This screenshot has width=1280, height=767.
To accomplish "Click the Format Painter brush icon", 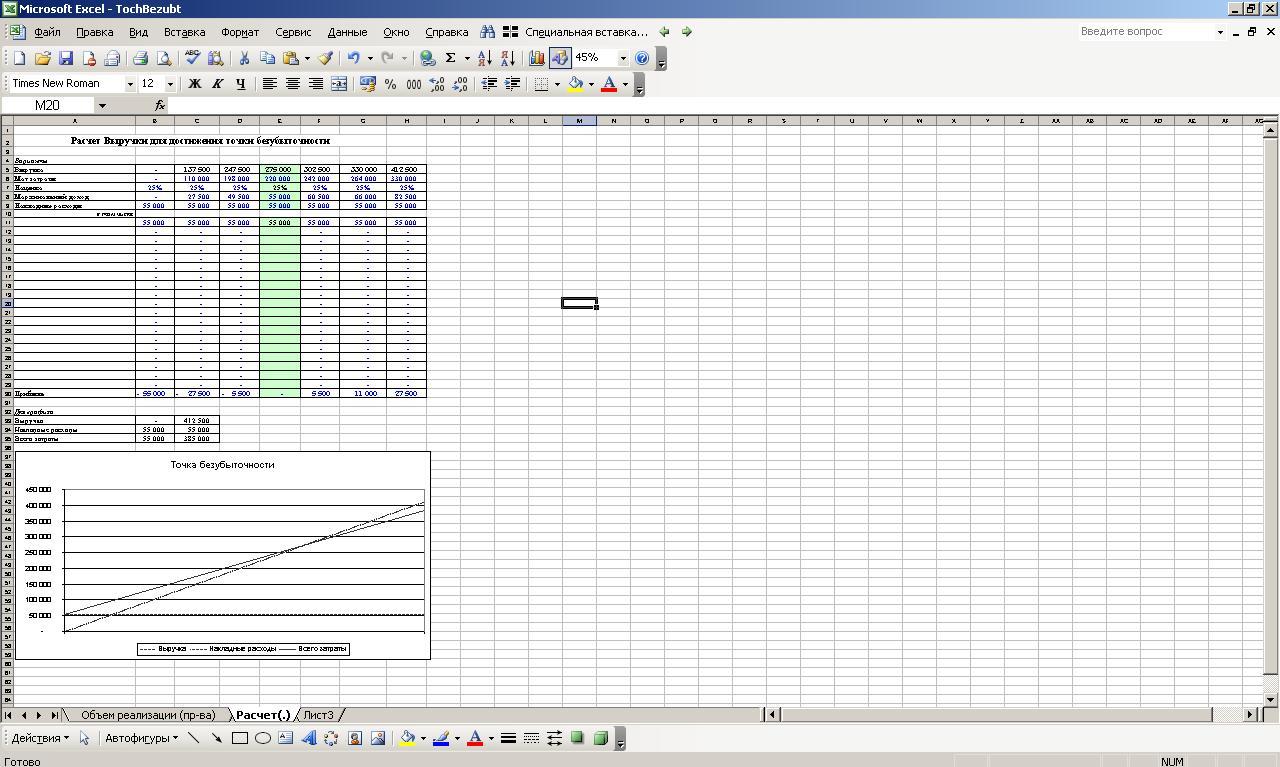I will (x=325, y=58).
